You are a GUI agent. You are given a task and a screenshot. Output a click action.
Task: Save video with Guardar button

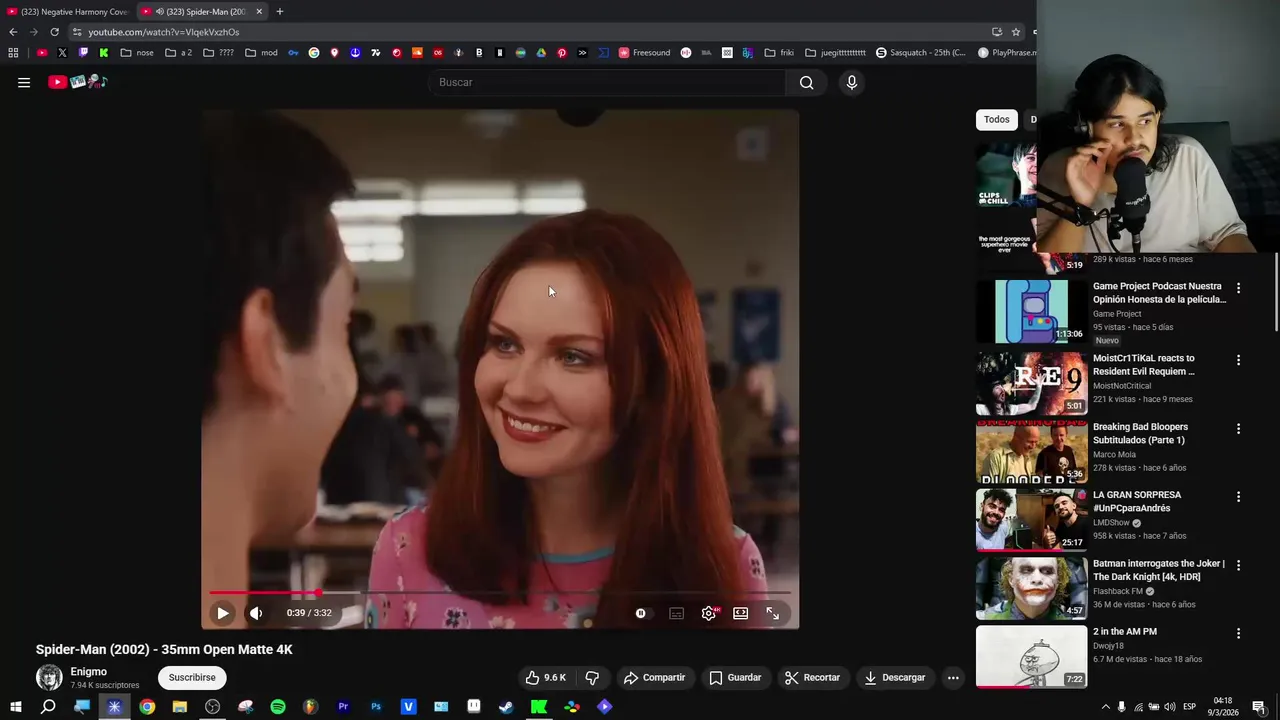[x=735, y=677]
